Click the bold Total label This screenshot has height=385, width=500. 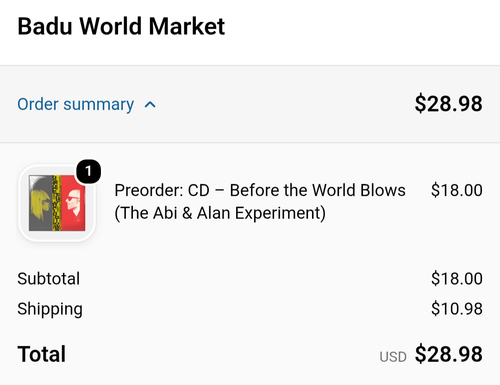click(42, 354)
